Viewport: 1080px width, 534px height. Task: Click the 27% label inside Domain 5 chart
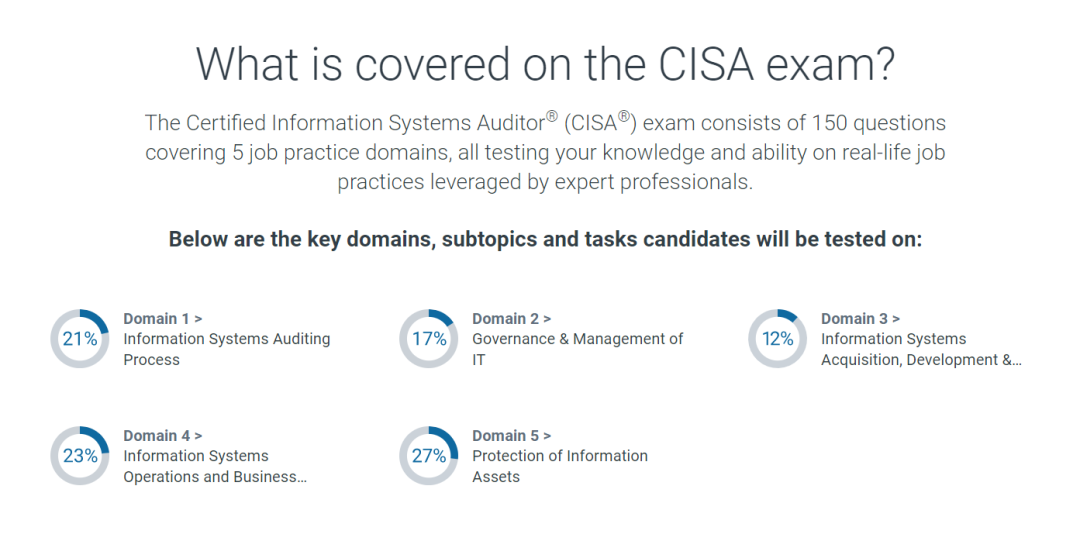(x=428, y=456)
